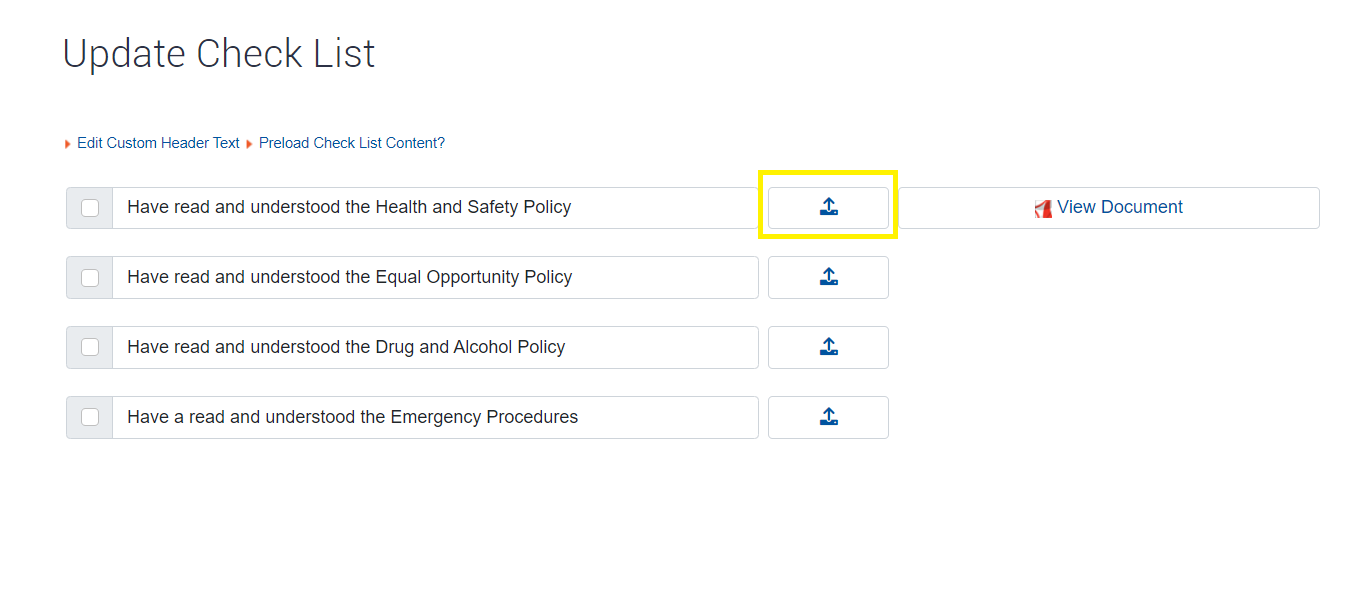
Task: Click grey box surrounding the Equal Opportunity checkbox
Action: 90,277
